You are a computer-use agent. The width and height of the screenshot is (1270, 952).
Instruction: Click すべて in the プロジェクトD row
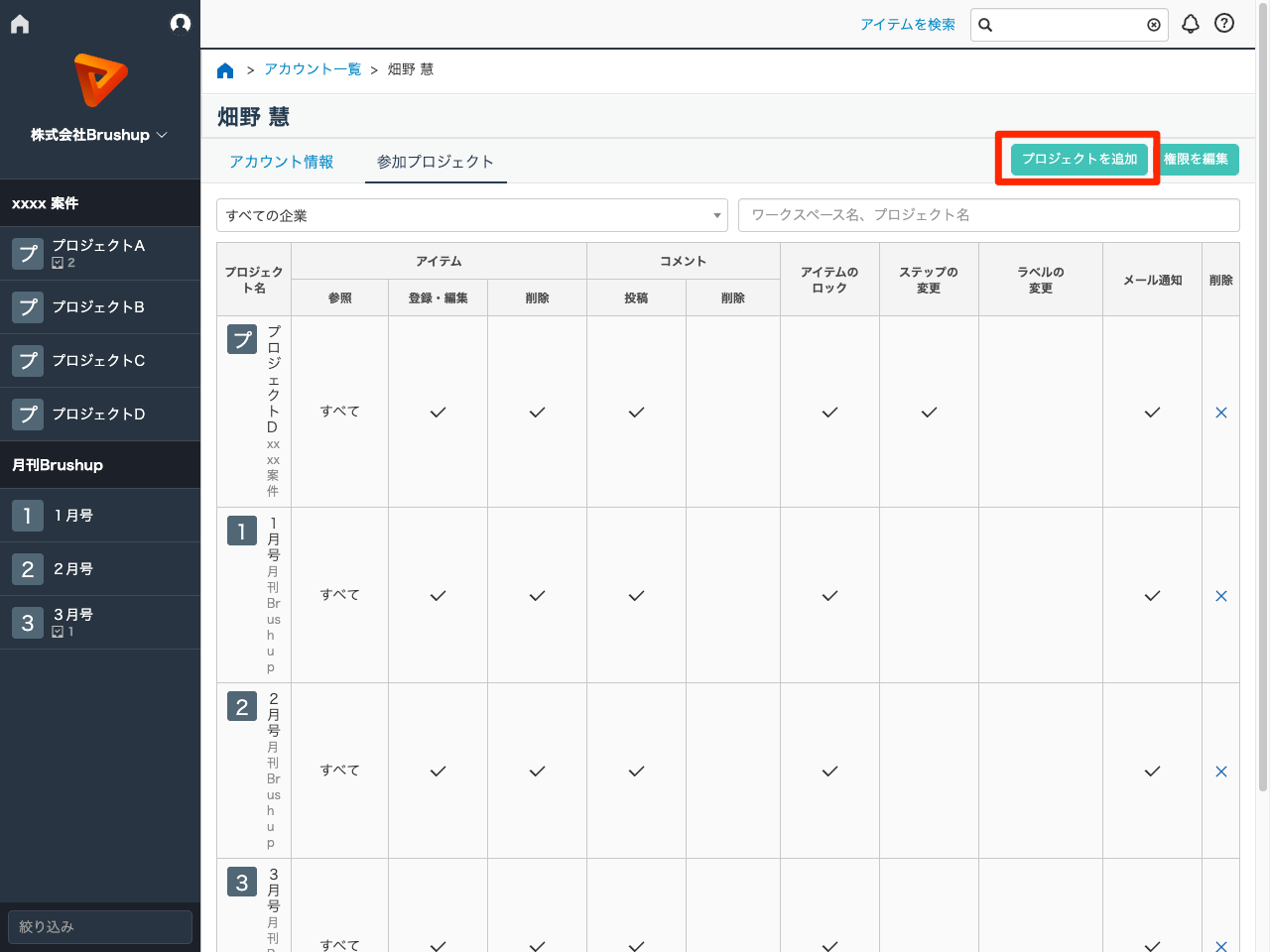coord(339,412)
